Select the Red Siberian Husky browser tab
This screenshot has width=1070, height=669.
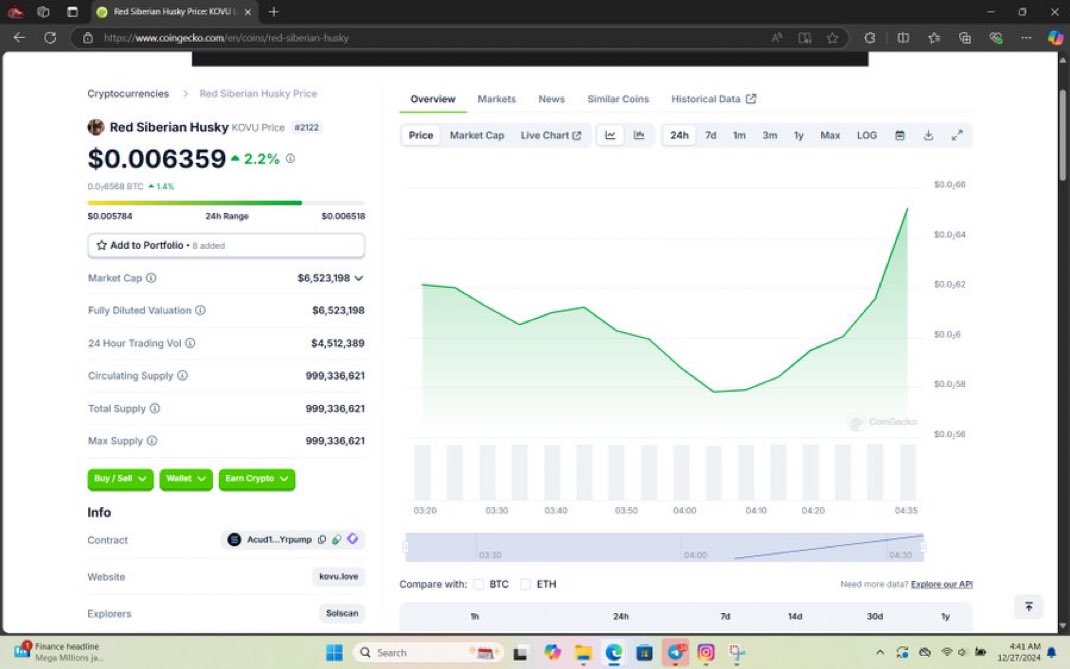point(174,12)
